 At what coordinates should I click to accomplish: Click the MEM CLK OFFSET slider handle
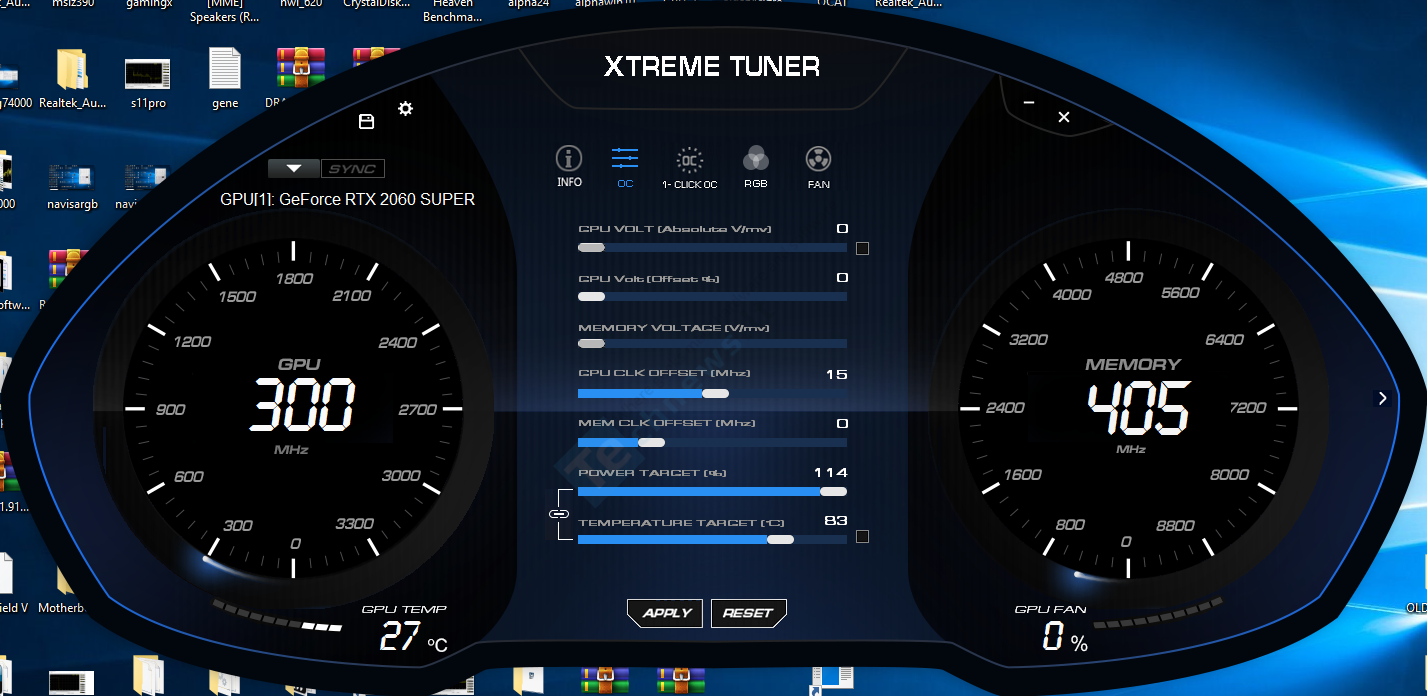[651, 442]
